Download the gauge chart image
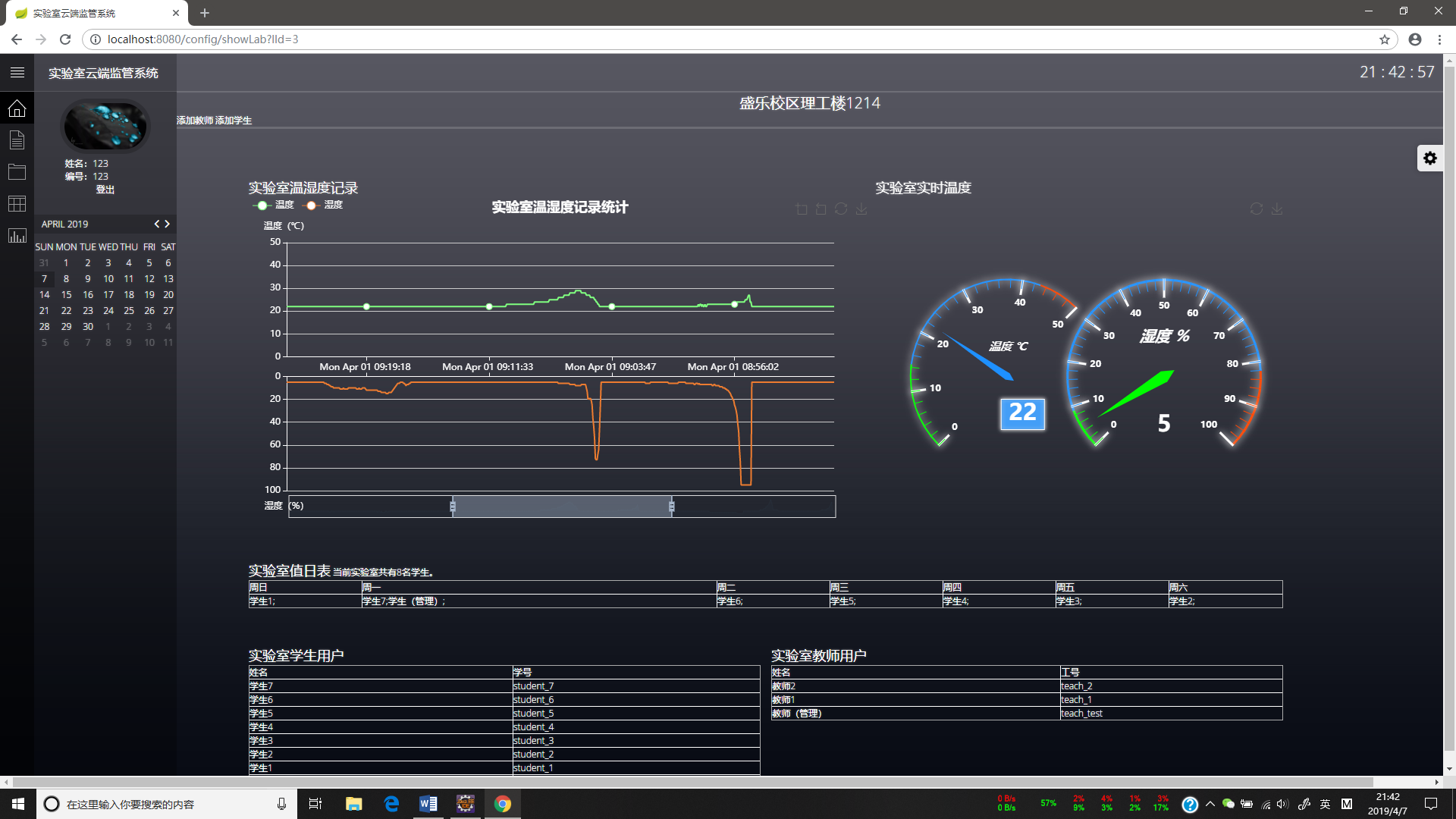1456x819 pixels. tap(1277, 209)
